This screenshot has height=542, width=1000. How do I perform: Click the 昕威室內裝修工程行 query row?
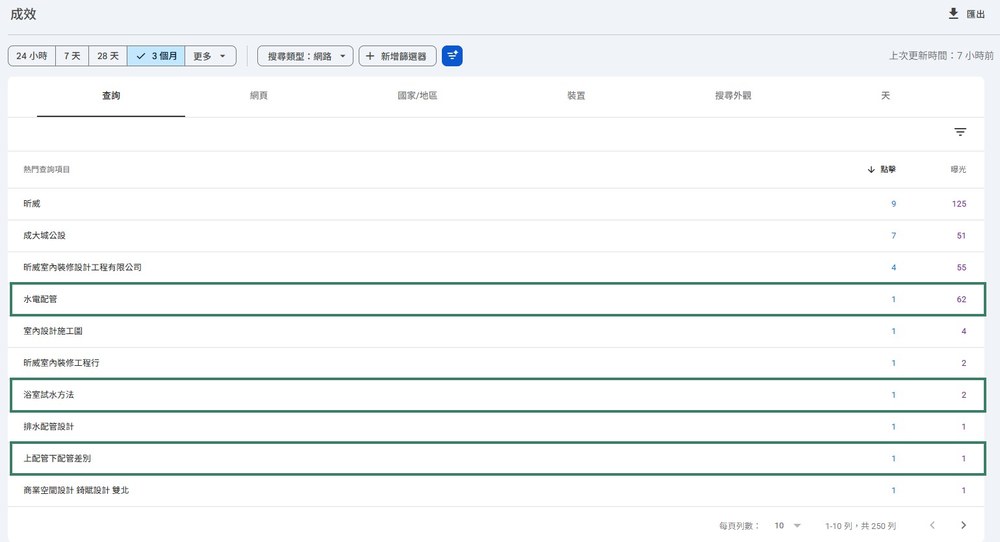[496, 363]
